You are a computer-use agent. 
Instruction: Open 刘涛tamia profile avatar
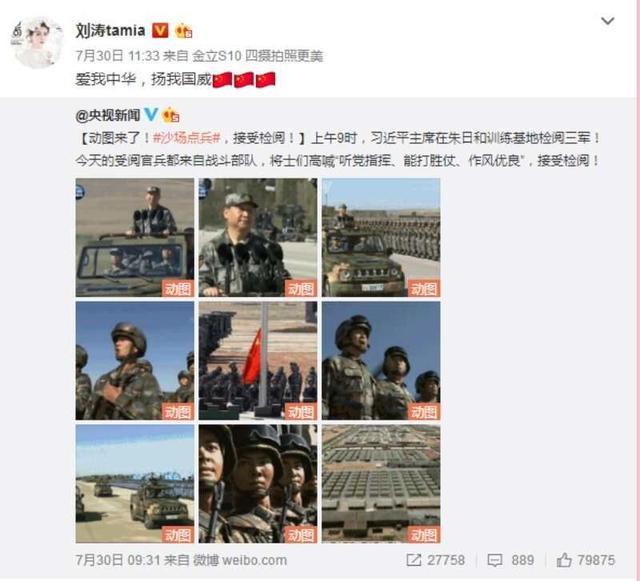(x=36, y=43)
